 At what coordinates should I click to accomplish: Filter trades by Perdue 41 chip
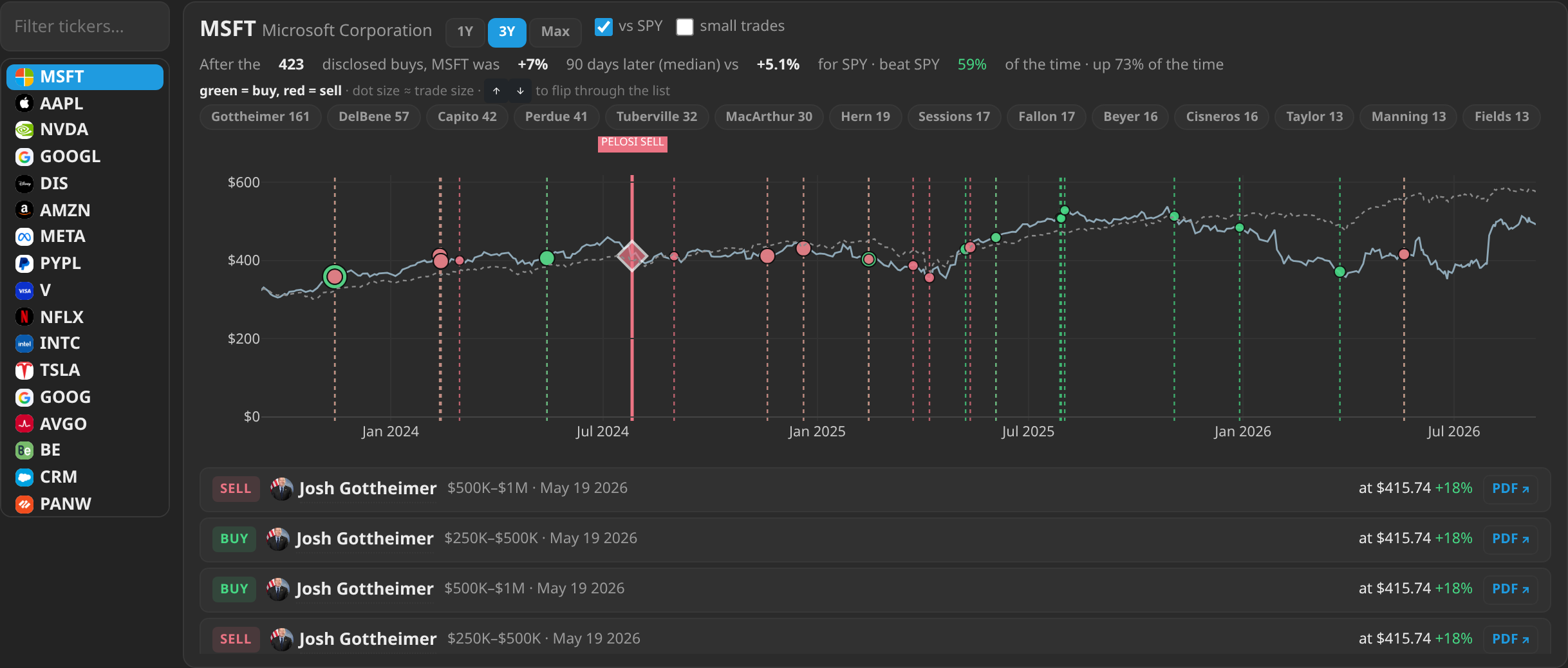pyautogui.click(x=556, y=116)
